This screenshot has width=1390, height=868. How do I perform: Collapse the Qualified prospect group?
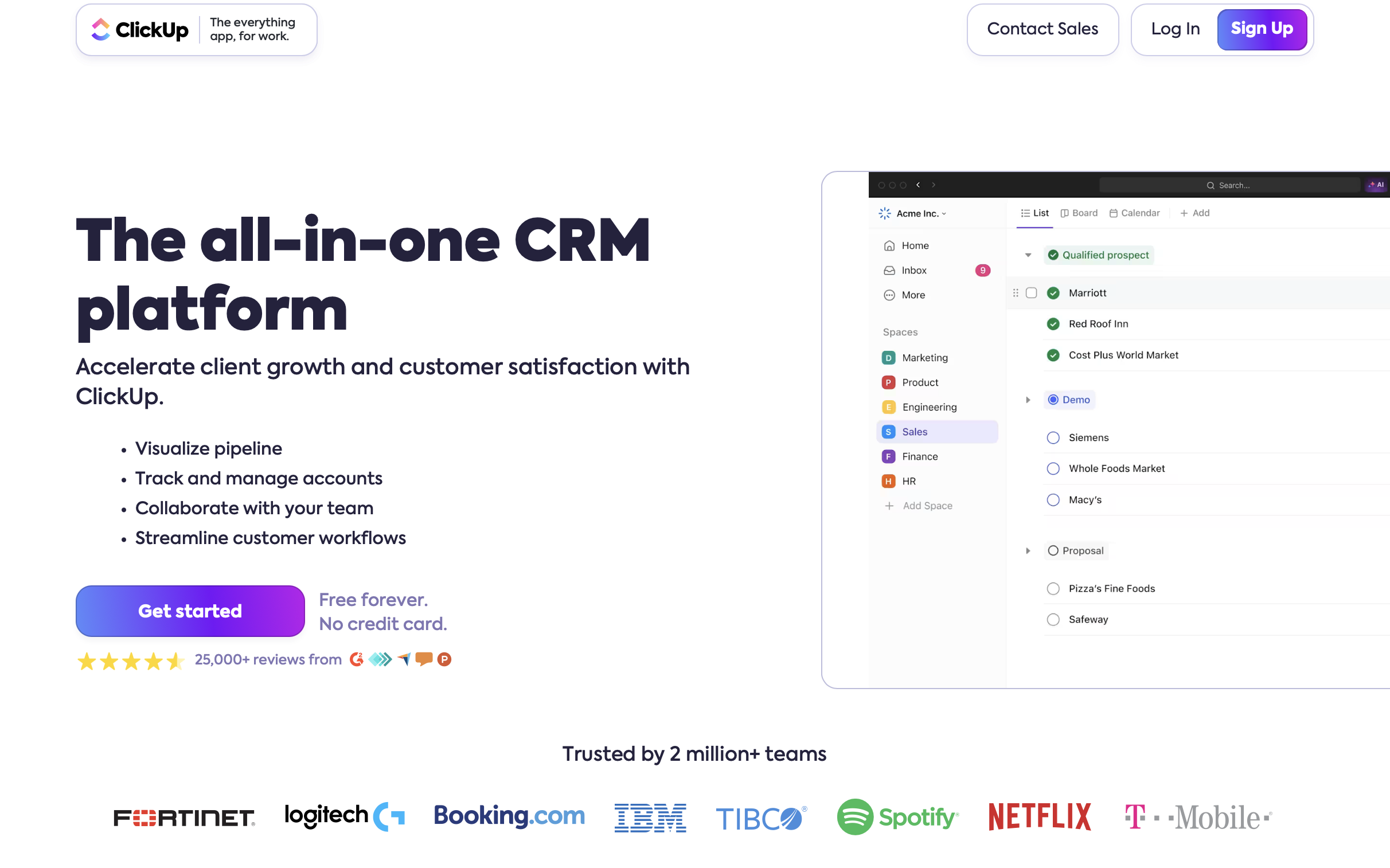coord(1028,255)
